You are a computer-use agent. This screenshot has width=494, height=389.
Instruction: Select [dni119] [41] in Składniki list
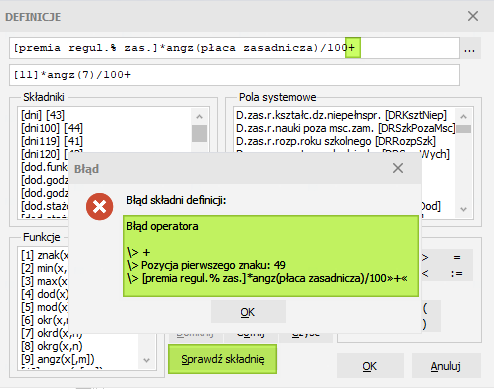[52, 141]
